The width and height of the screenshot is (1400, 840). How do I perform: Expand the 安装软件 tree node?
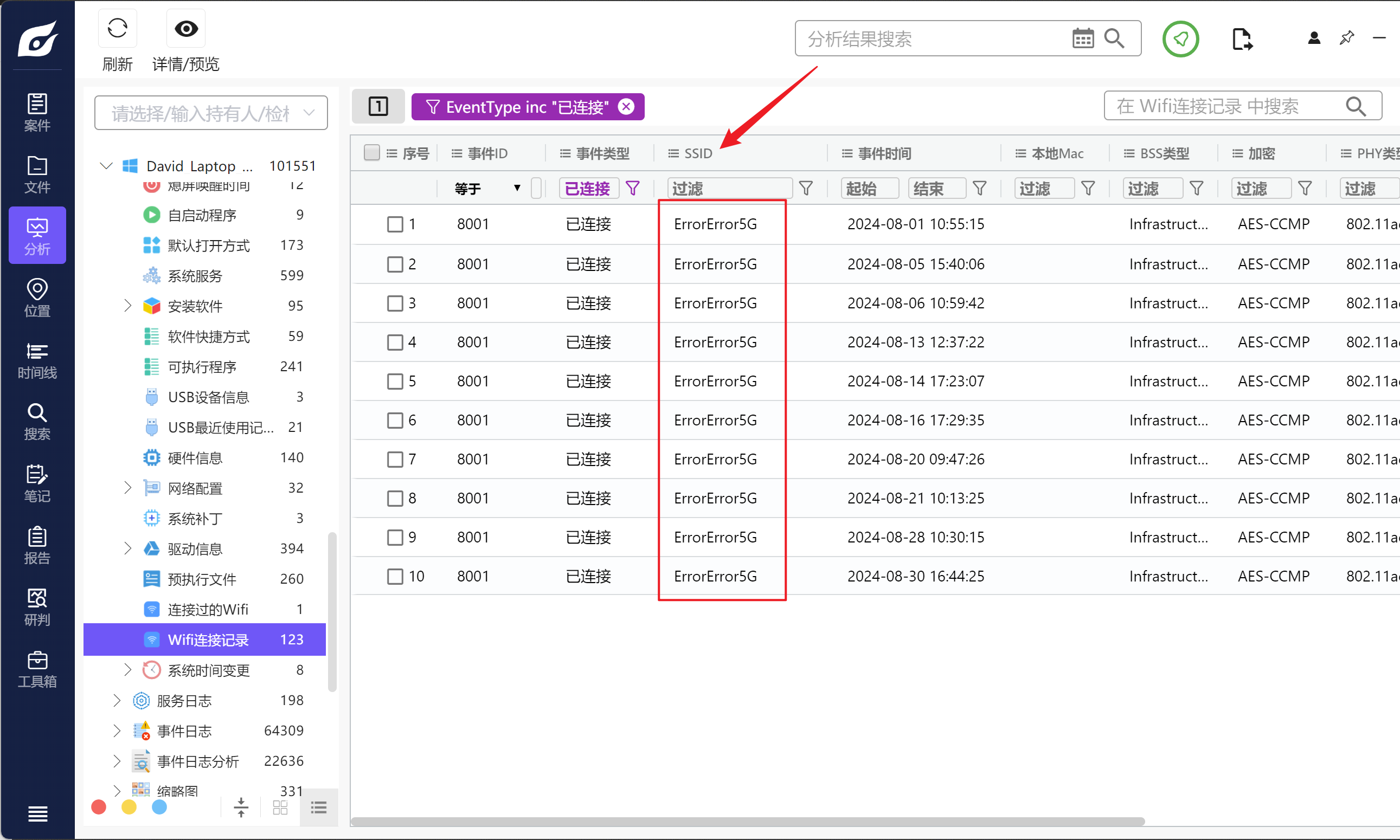pyautogui.click(x=127, y=306)
